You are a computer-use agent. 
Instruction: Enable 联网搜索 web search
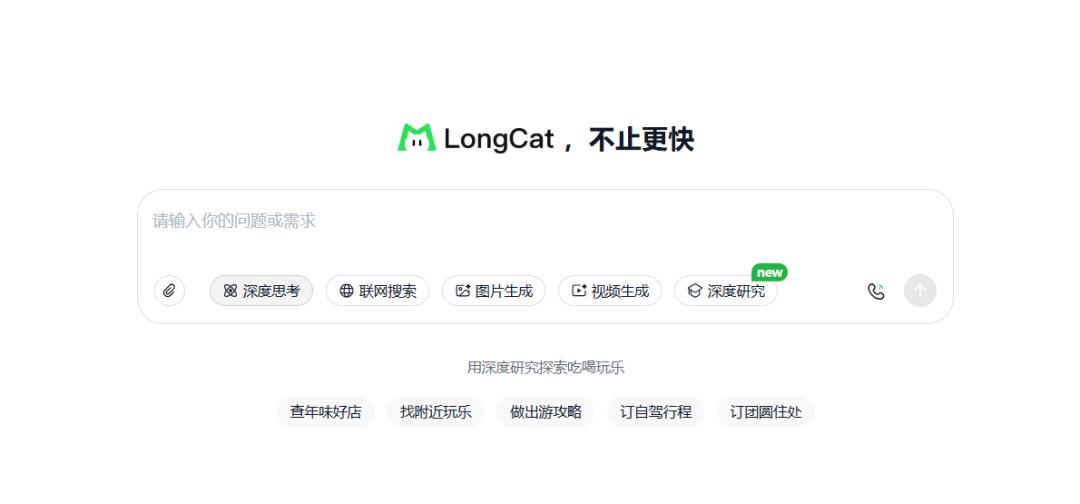click(x=377, y=291)
